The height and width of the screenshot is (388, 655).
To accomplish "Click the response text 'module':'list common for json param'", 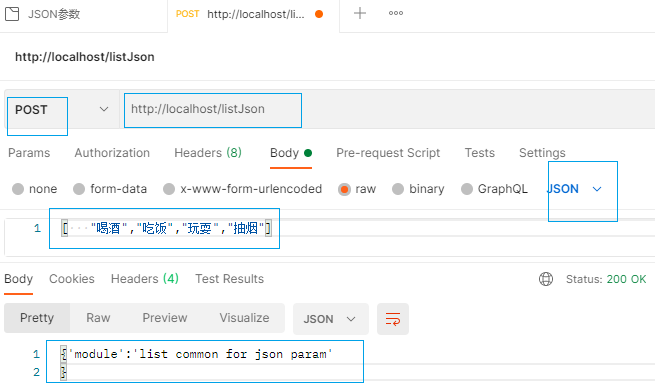I will click(201, 354).
